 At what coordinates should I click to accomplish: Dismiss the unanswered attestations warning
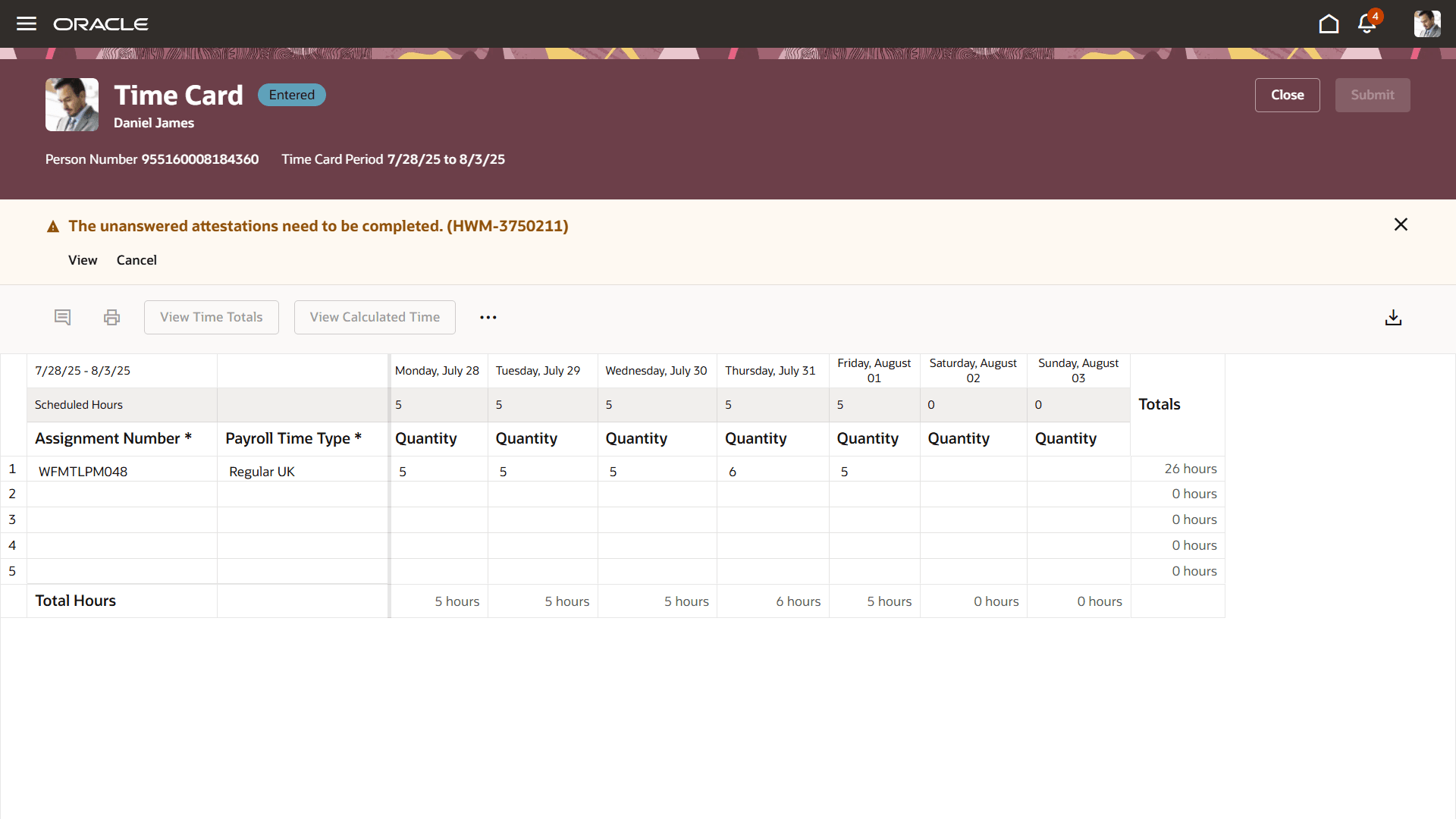tap(1401, 224)
